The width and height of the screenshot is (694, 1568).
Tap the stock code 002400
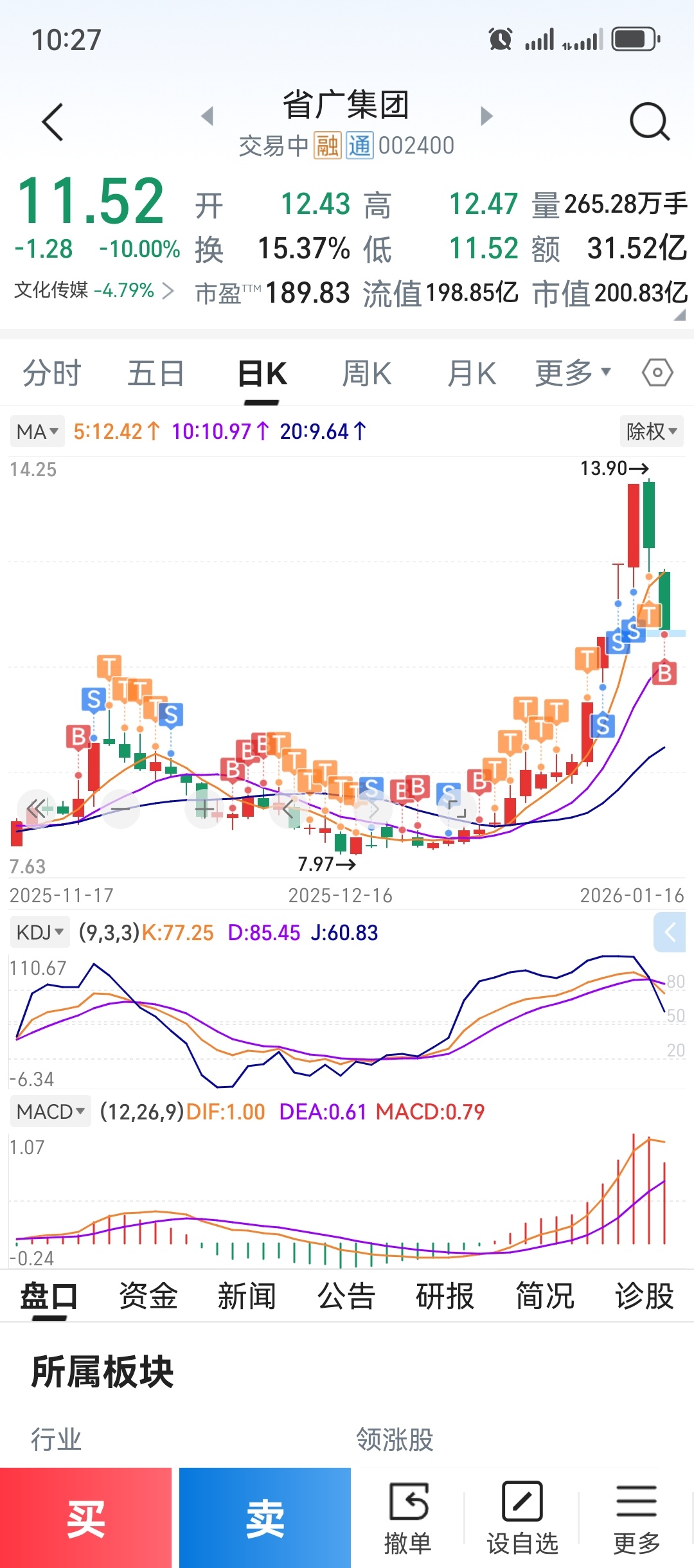click(416, 146)
